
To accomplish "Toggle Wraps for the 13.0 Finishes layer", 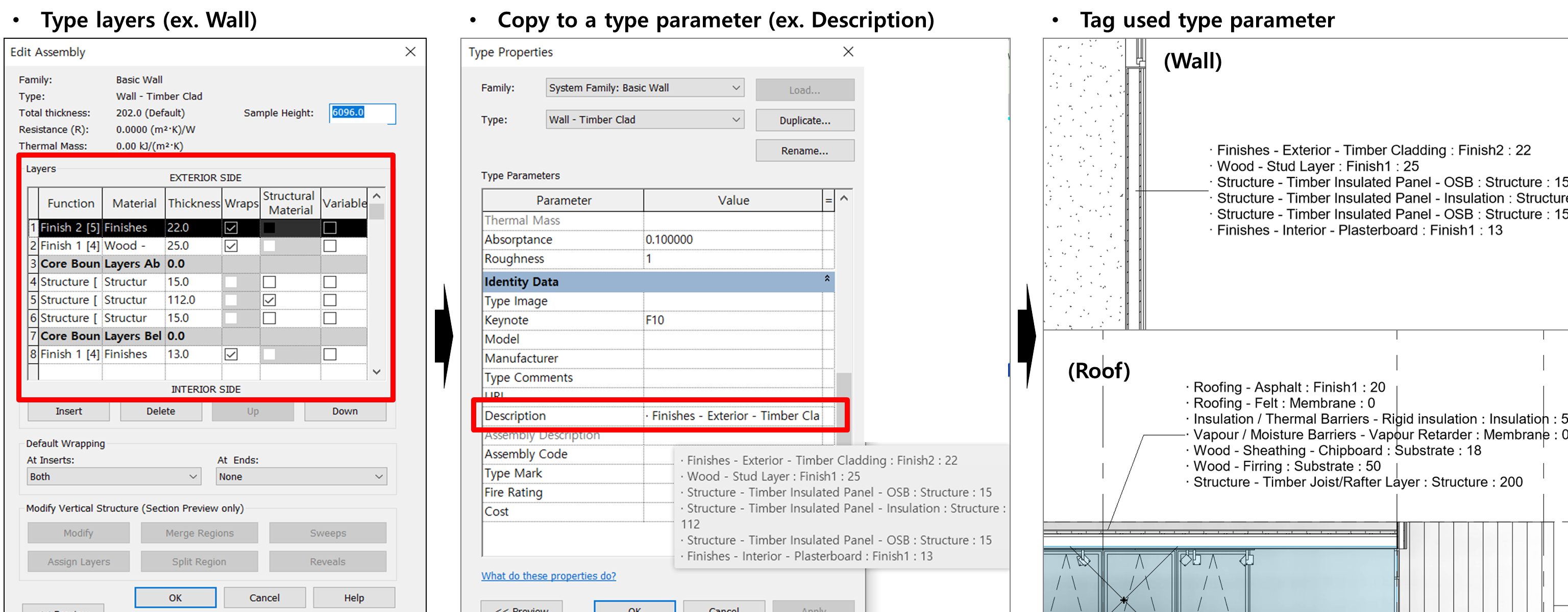I will (x=231, y=354).
